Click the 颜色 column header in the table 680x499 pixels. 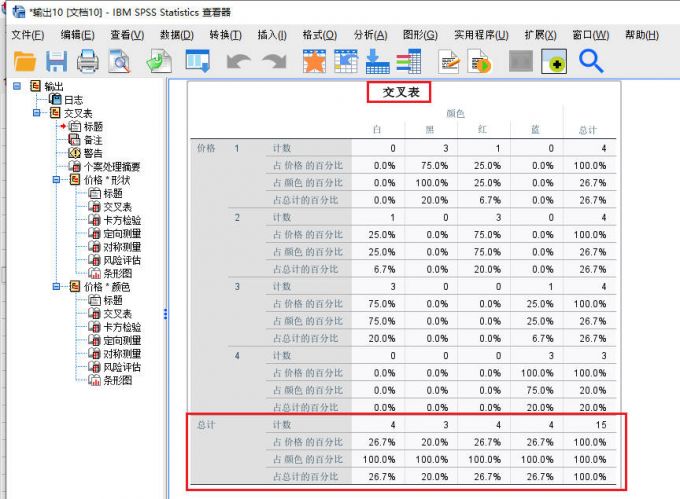(x=455, y=114)
